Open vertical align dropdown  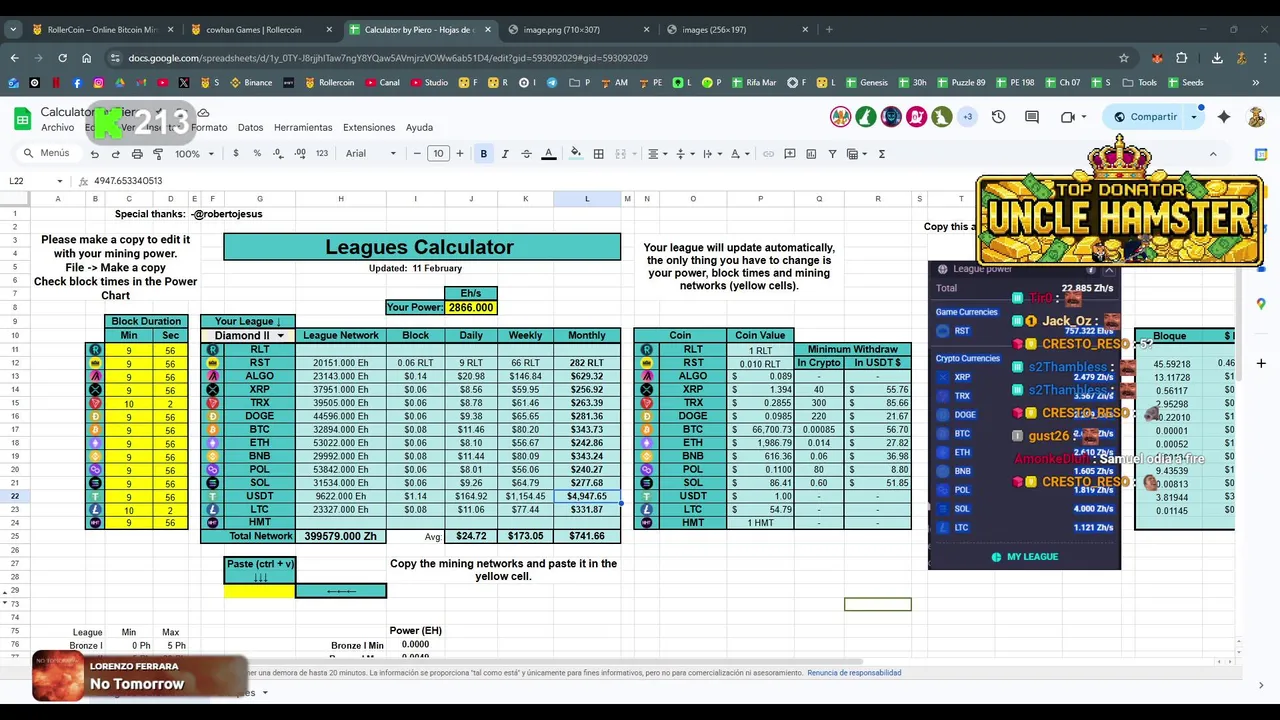684,154
